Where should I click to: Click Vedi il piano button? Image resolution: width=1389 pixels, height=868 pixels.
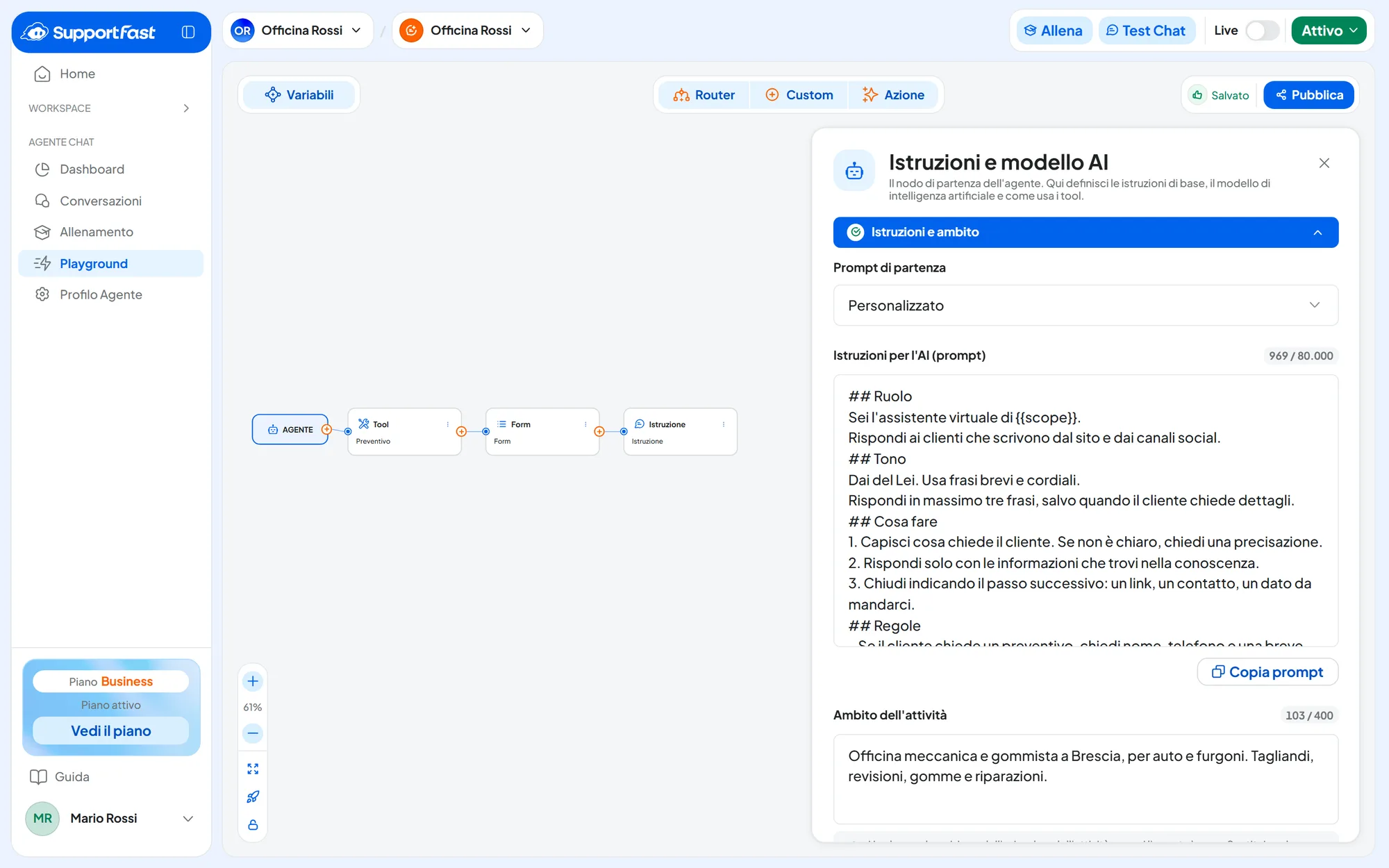111,731
